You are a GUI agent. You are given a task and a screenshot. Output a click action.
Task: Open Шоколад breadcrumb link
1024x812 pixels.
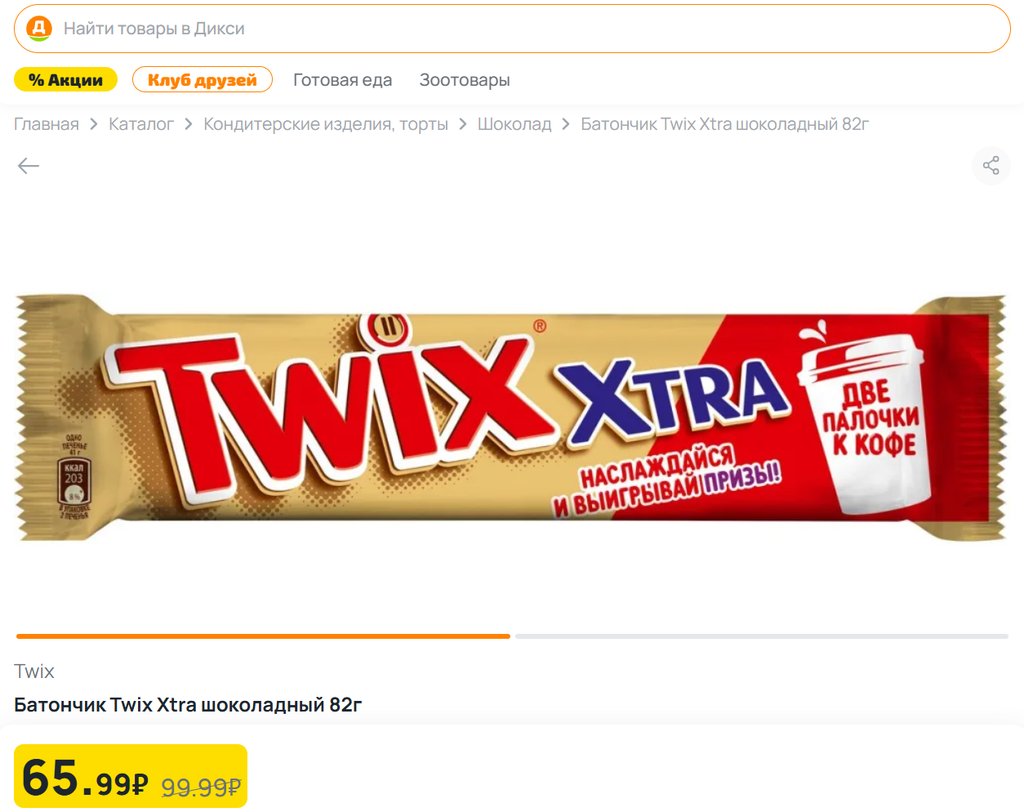point(514,124)
